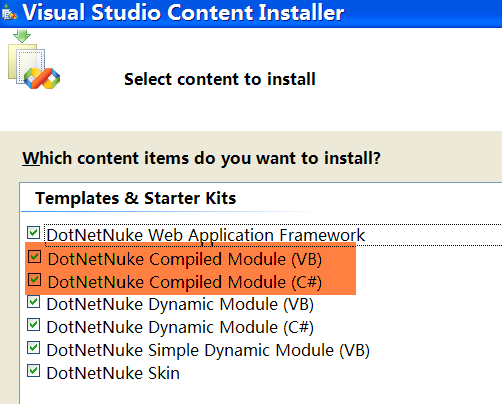Select DotNetNuke Web Application Framework label
The image size is (502, 404).
pos(206,235)
